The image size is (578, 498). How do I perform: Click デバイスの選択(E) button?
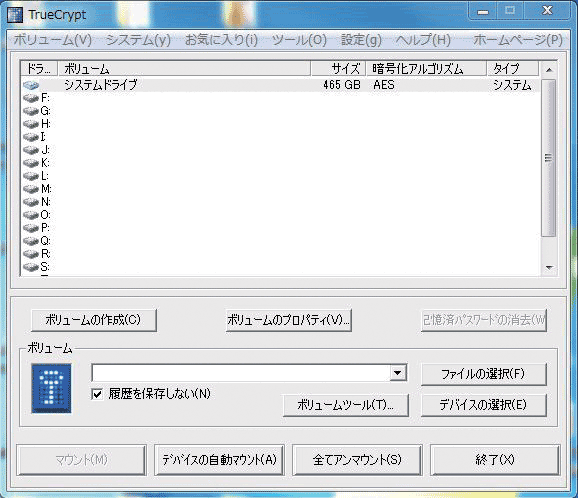(x=483, y=405)
